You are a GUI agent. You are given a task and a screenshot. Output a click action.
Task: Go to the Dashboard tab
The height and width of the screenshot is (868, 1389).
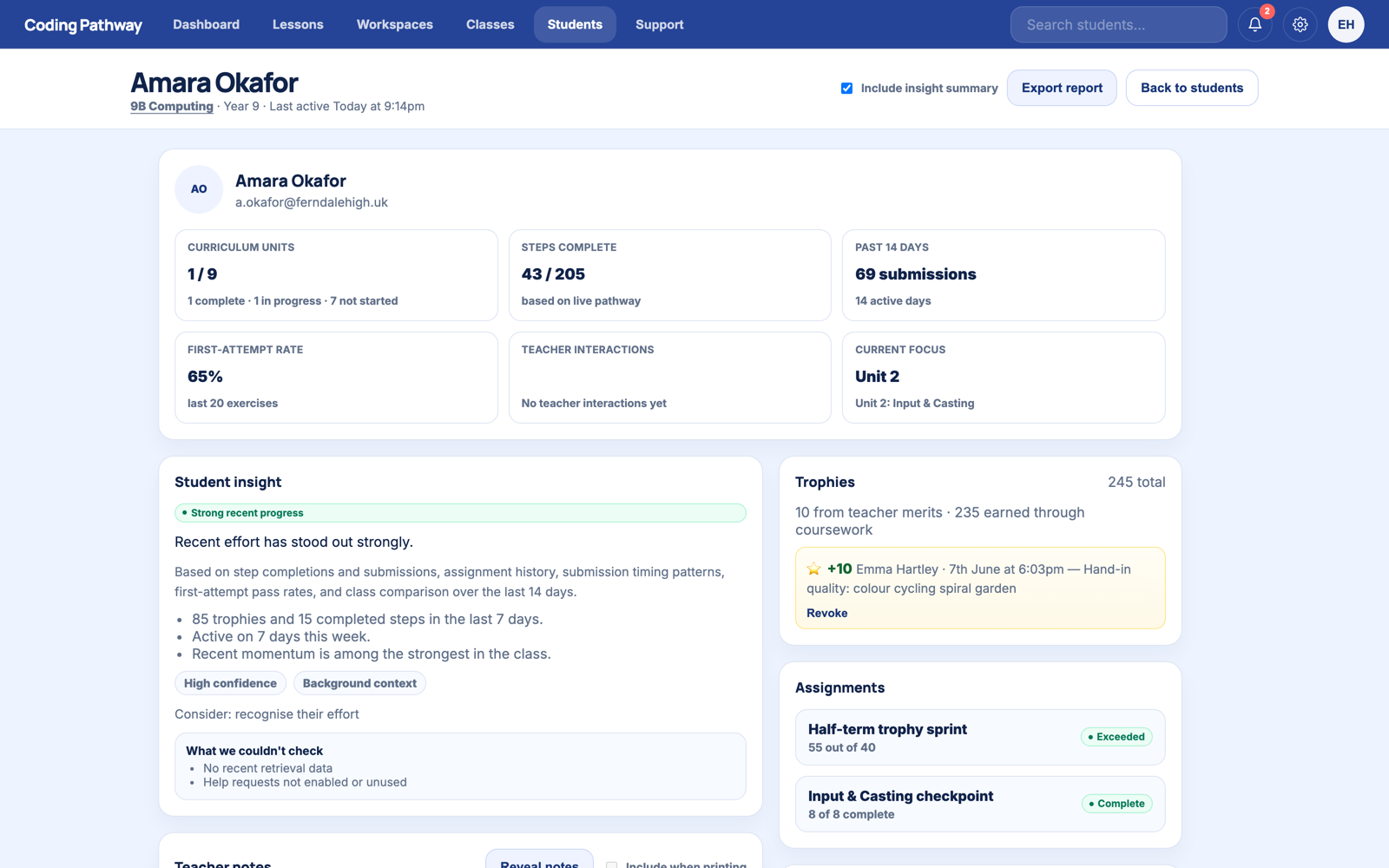(206, 24)
